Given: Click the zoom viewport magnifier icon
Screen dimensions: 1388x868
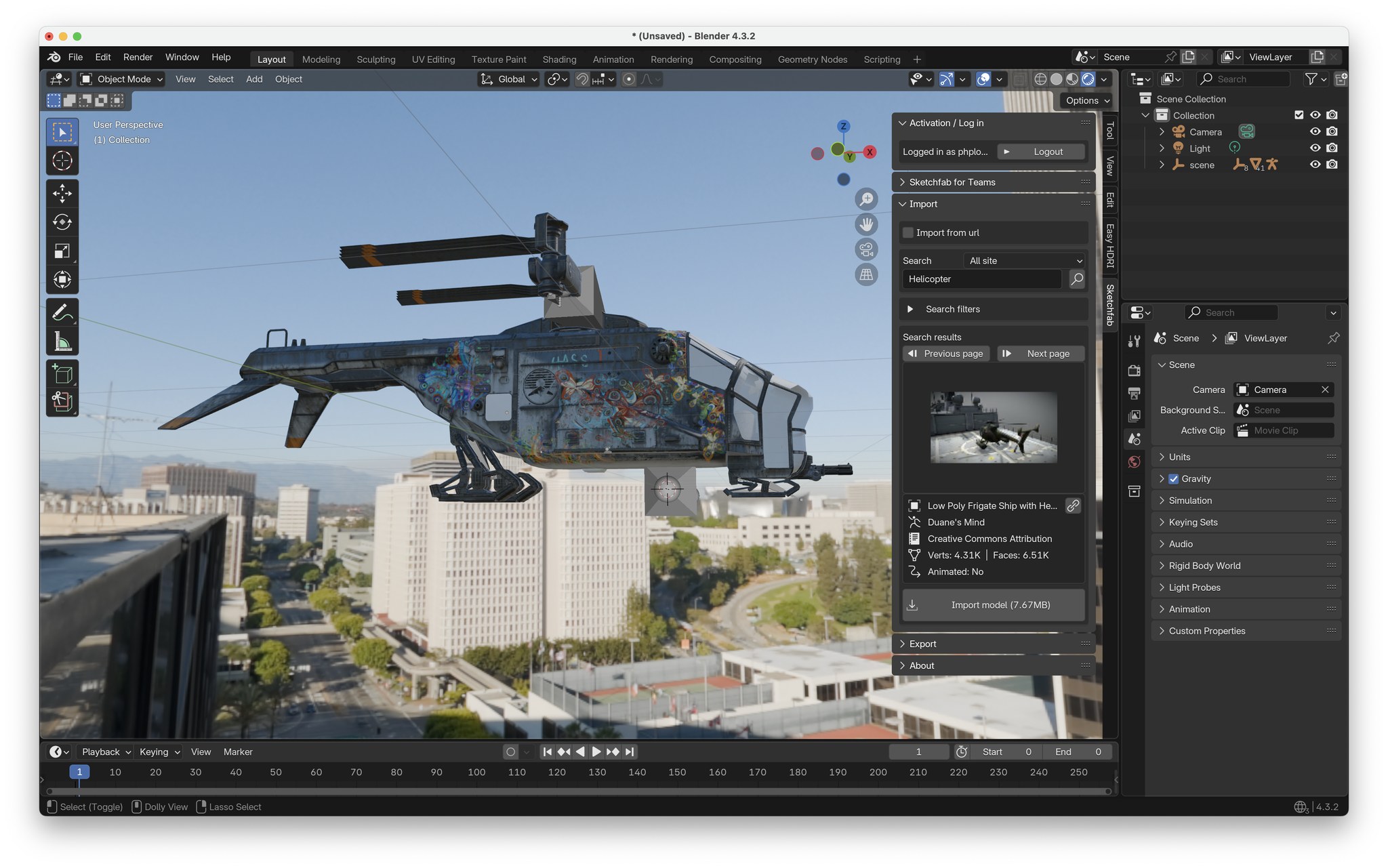Looking at the screenshot, I should point(866,199).
